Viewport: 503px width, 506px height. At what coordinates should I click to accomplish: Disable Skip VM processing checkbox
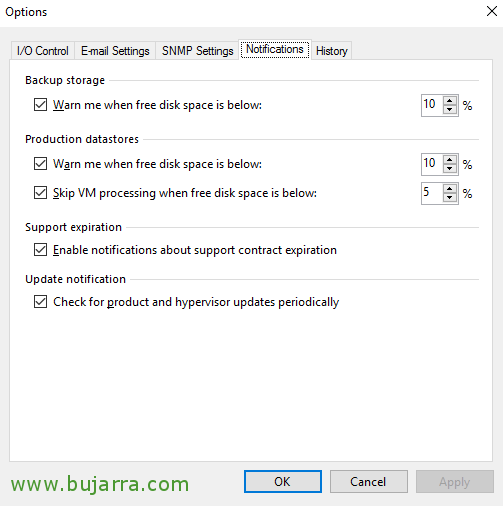[x=40, y=193]
